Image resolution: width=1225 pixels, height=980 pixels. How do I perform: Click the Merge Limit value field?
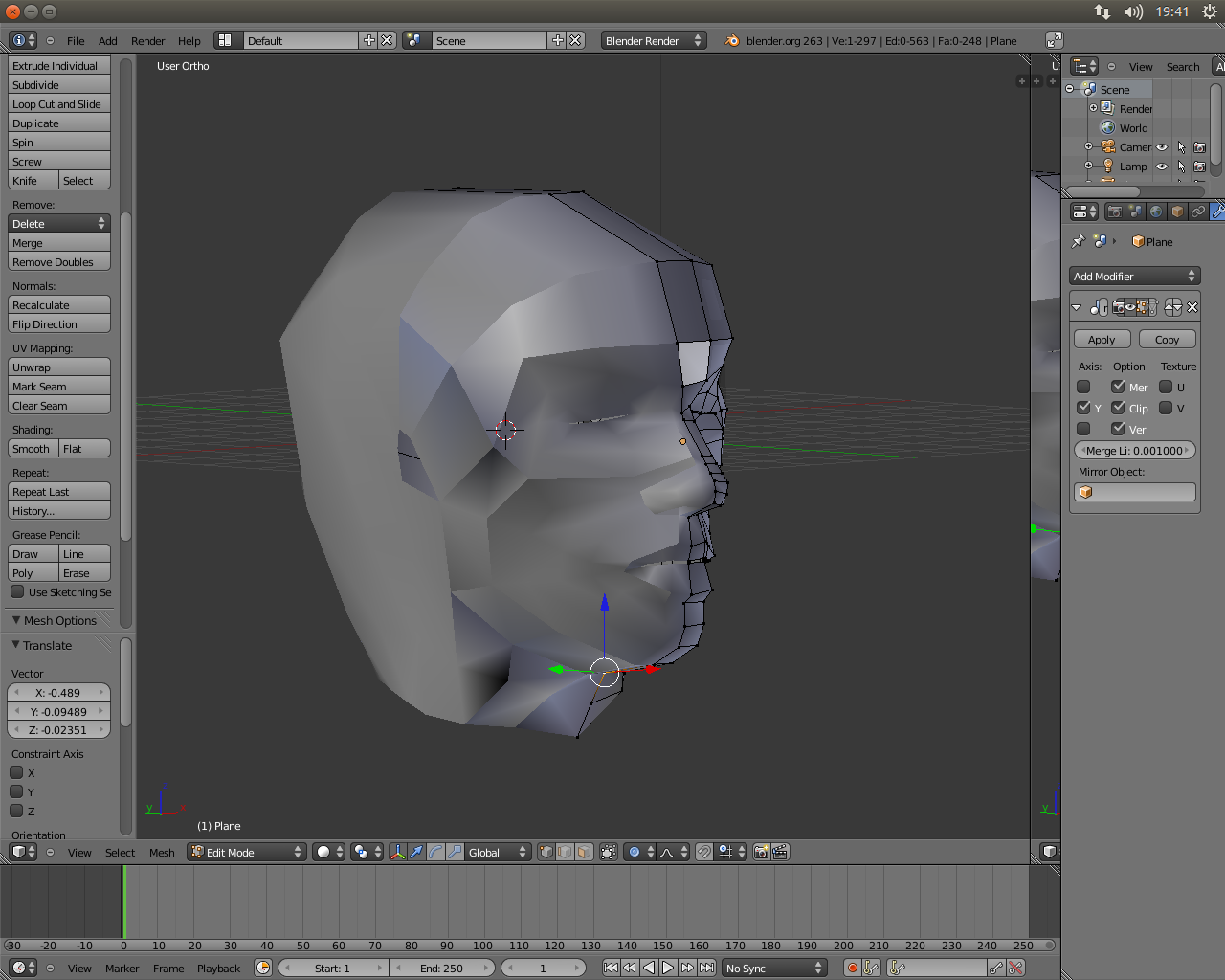click(1134, 451)
